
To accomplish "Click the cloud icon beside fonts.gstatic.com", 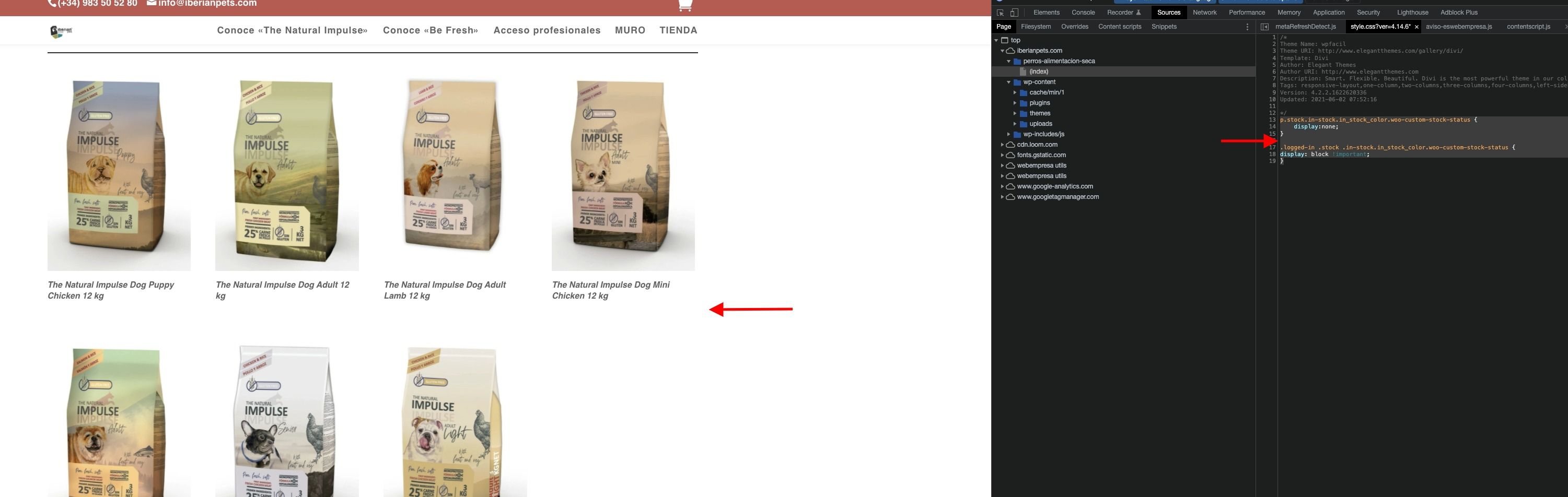I will pyautogui.click(x=1011, y=155).
